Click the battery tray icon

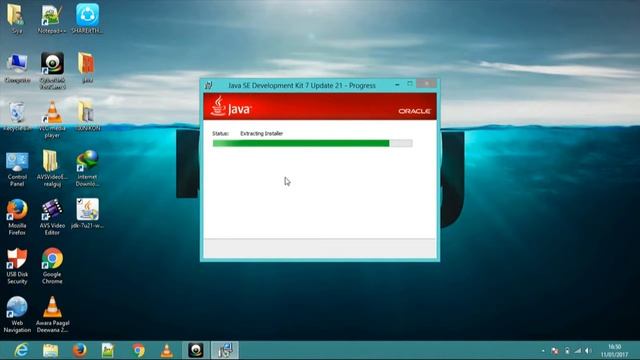(567, 351)
